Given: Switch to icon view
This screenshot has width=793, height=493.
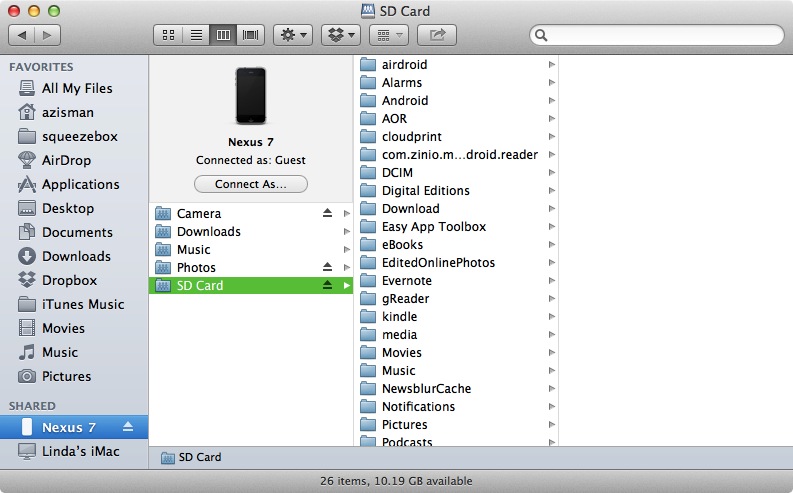Looking at the screenshot, I should (x=168, y=35).
